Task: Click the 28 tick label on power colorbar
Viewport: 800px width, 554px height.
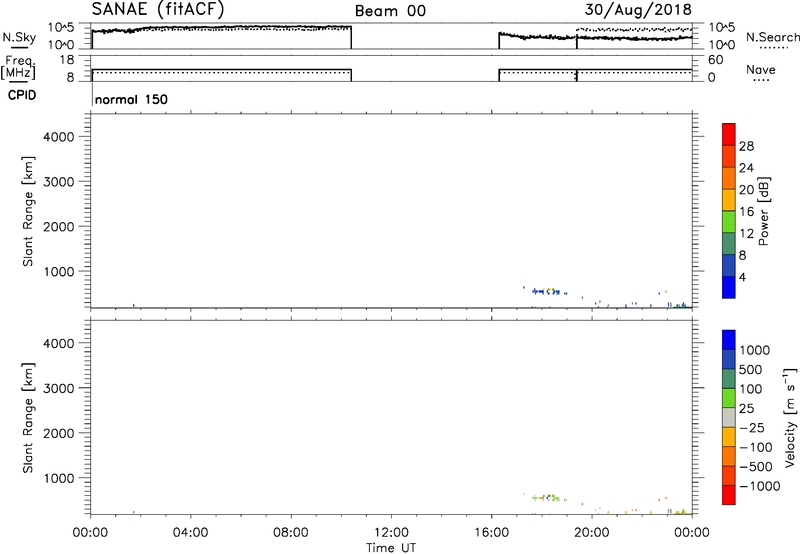Action: pyautogui.click(x=746, y=146)
